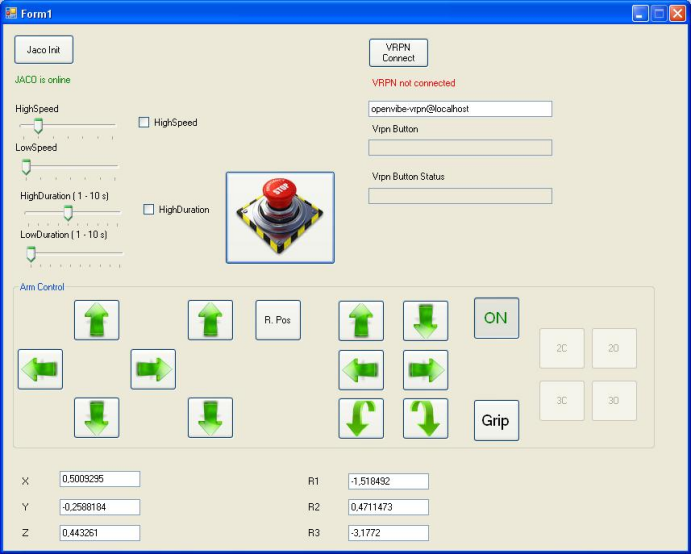691x554 pixels.
Task: Click the R2 value field
Action: point(388,507)
